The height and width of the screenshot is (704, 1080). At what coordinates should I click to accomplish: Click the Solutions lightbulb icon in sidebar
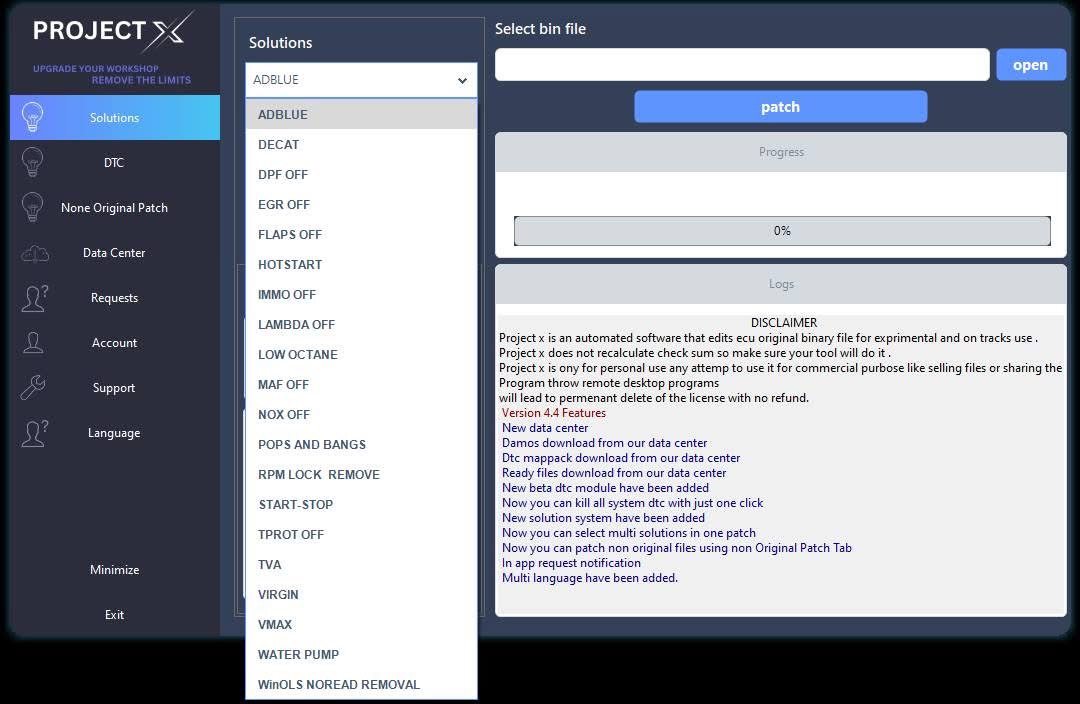pyautogui.click(x=33, y=117)
